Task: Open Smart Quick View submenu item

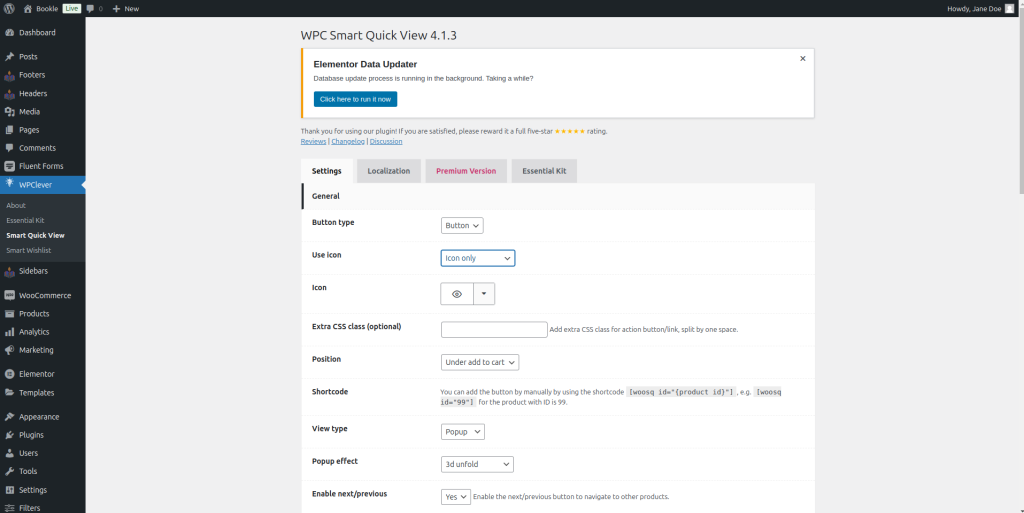Action: [x=35, y=235]
